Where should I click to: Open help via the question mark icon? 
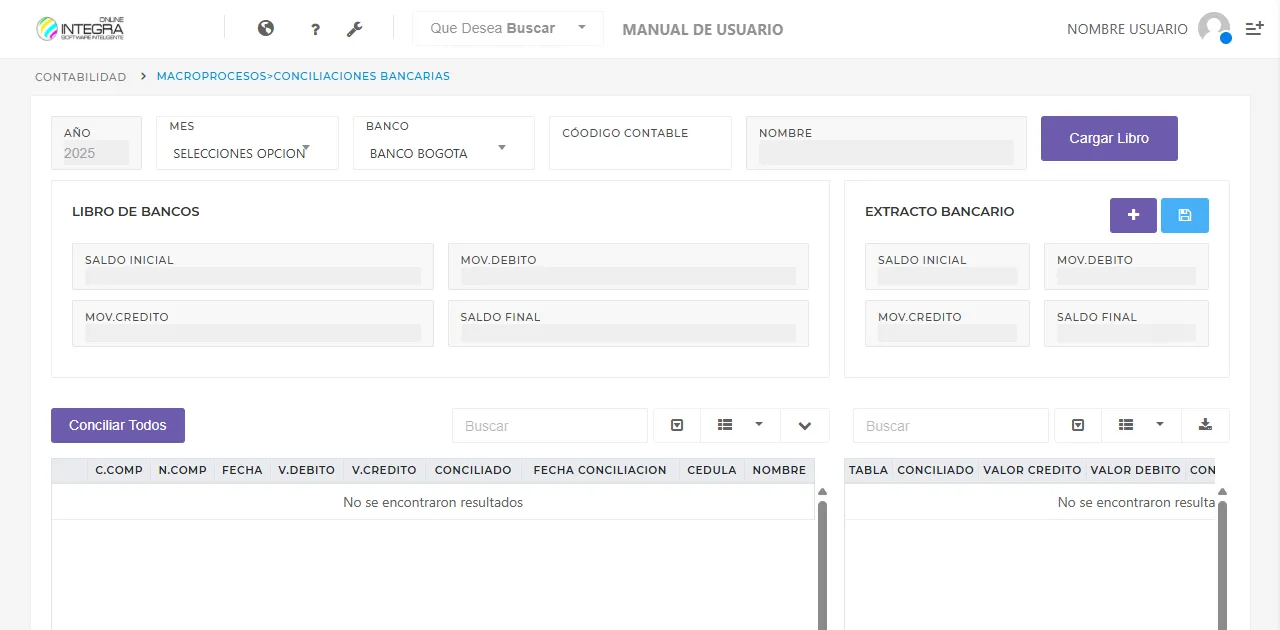point(315,30)
